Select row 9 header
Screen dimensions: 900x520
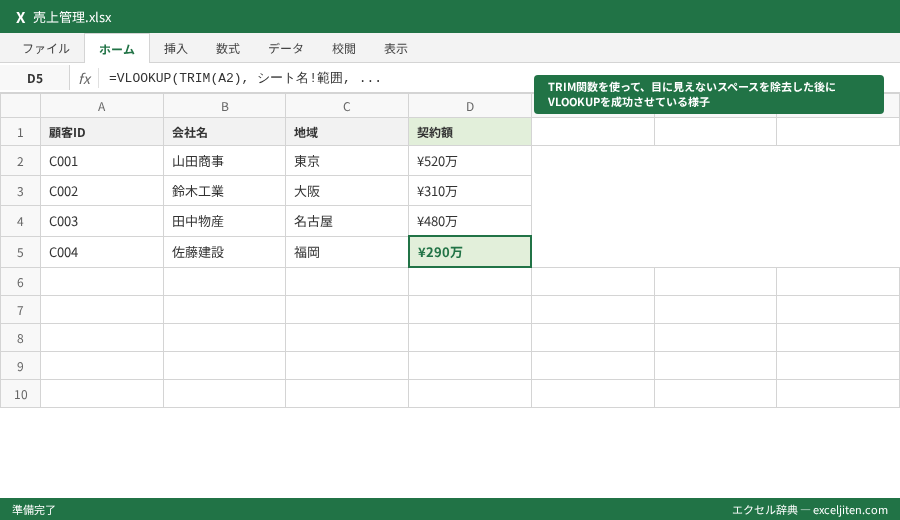click(20, 366)
